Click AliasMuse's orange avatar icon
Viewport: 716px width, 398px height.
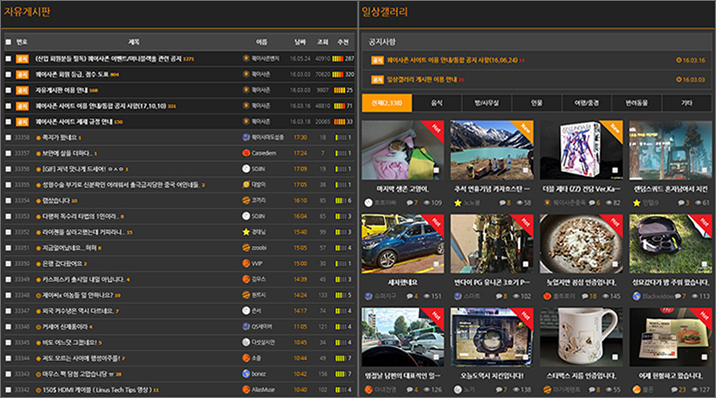pyautogui.click(x=246, y=390)
